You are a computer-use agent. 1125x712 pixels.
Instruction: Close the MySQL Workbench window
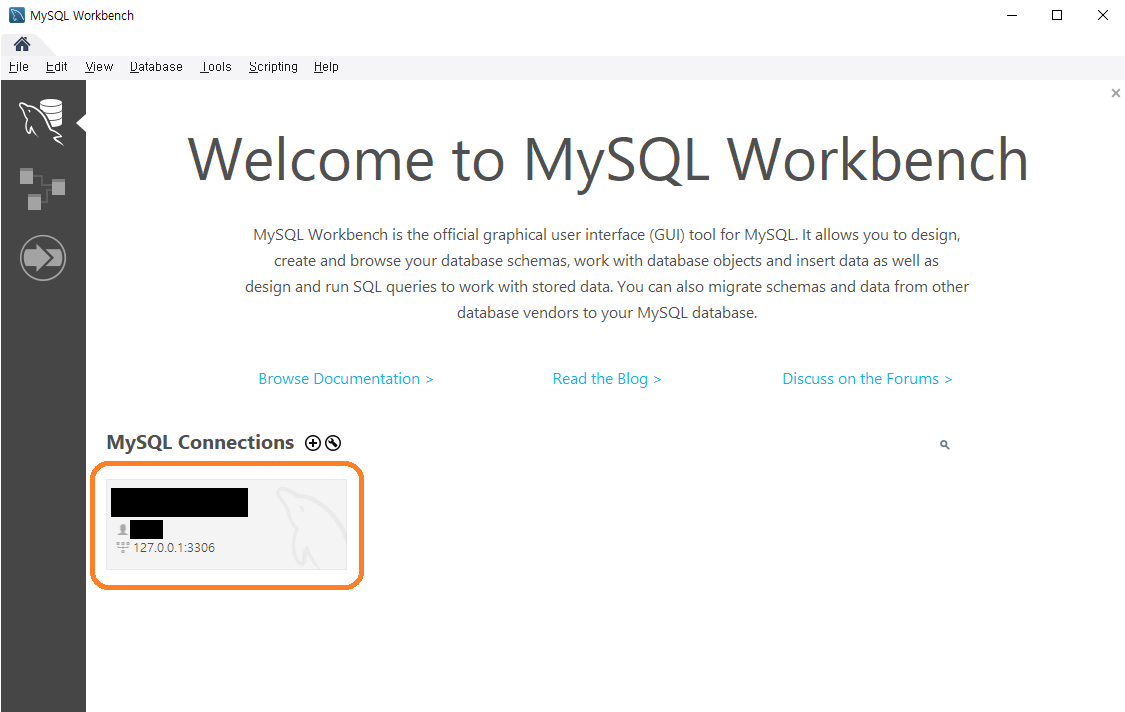(1103, 15)
